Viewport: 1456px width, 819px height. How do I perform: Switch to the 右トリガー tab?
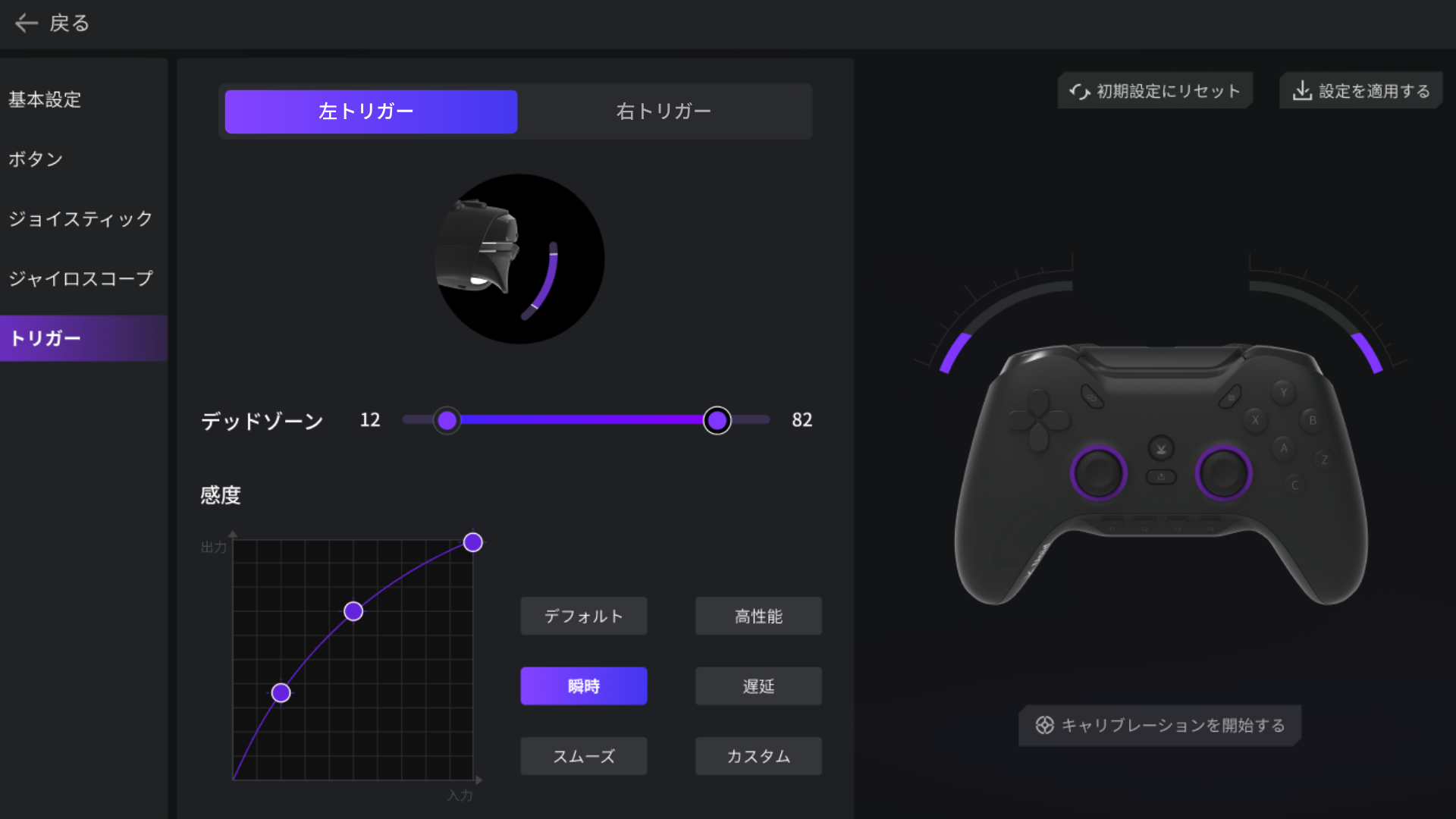(664, 111)
